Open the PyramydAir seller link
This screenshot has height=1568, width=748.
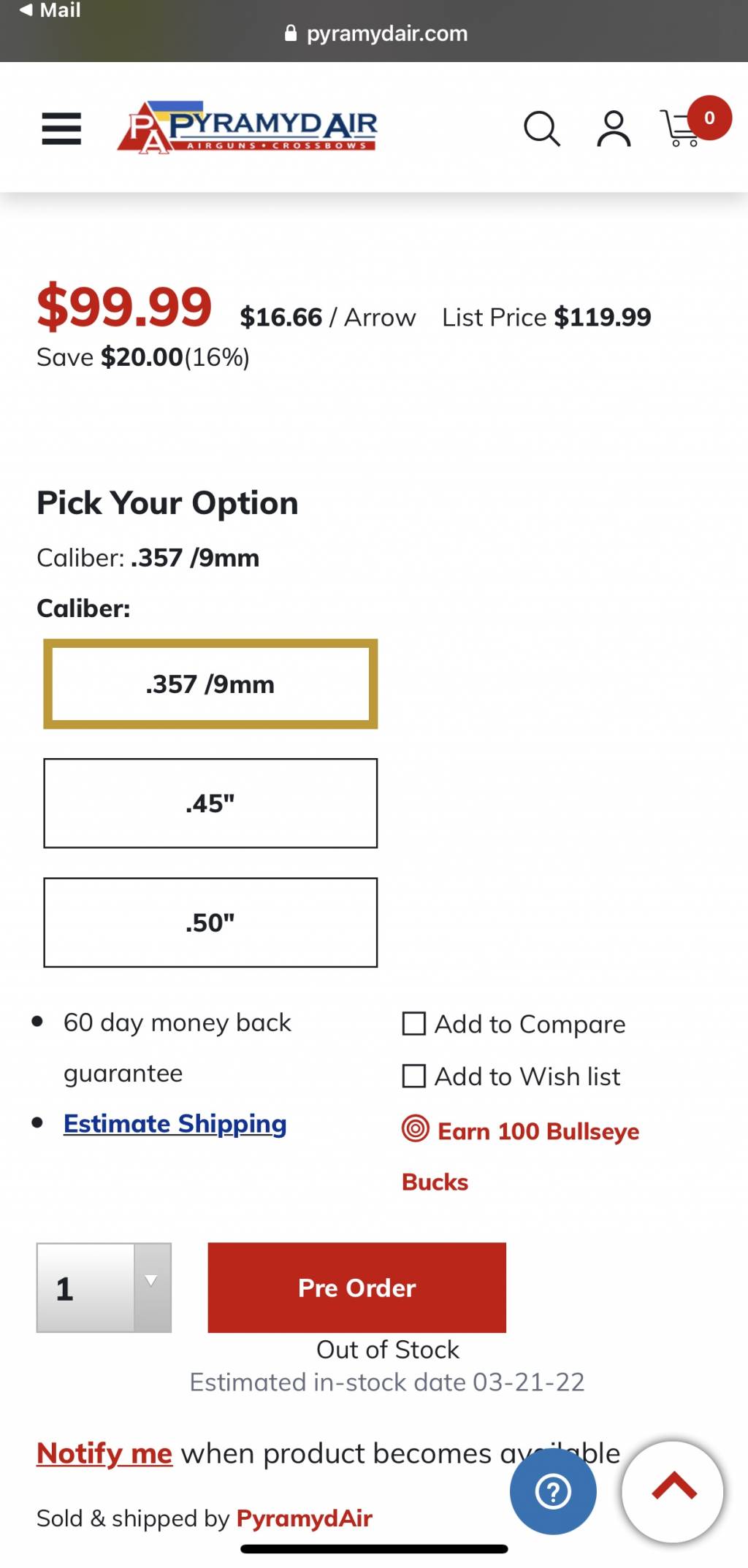(304, 1518)
